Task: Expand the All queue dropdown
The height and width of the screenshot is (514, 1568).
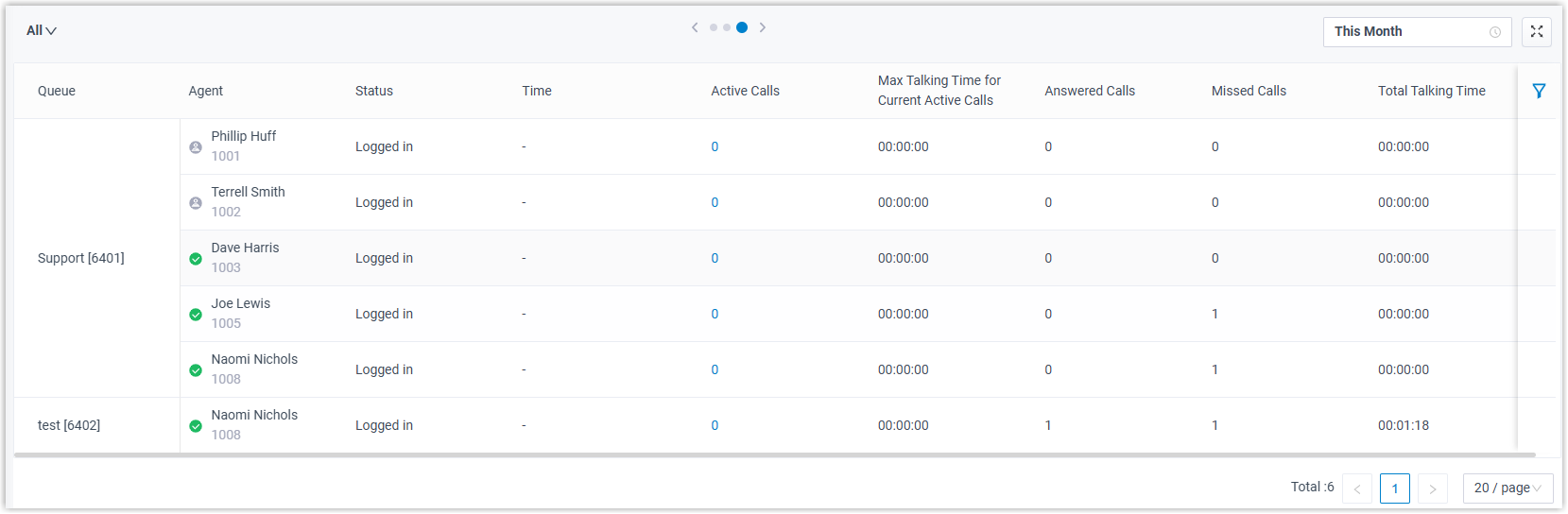Action: pos(42,31)
